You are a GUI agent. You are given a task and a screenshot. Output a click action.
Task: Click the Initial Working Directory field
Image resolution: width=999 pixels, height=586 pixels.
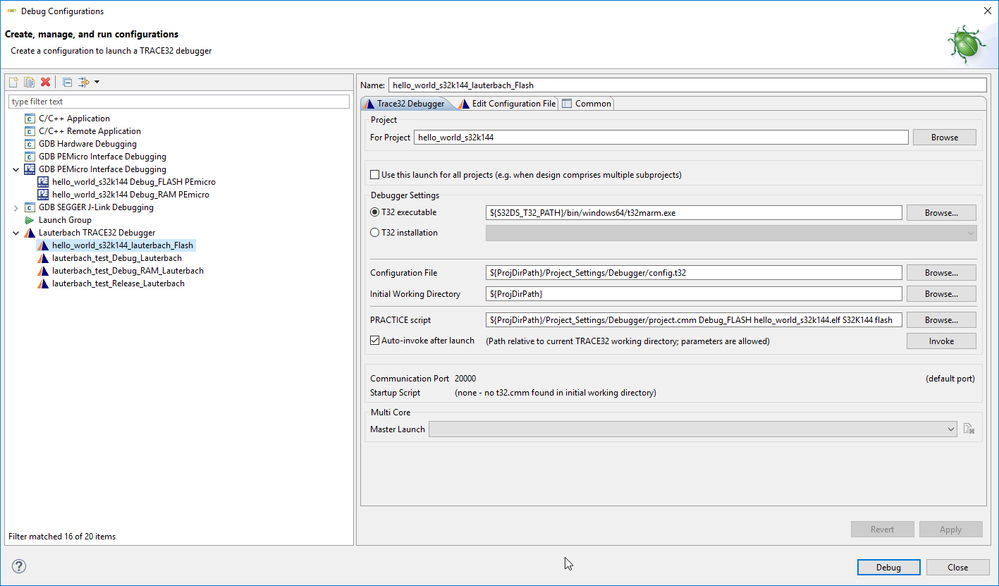tap(694, 294)
